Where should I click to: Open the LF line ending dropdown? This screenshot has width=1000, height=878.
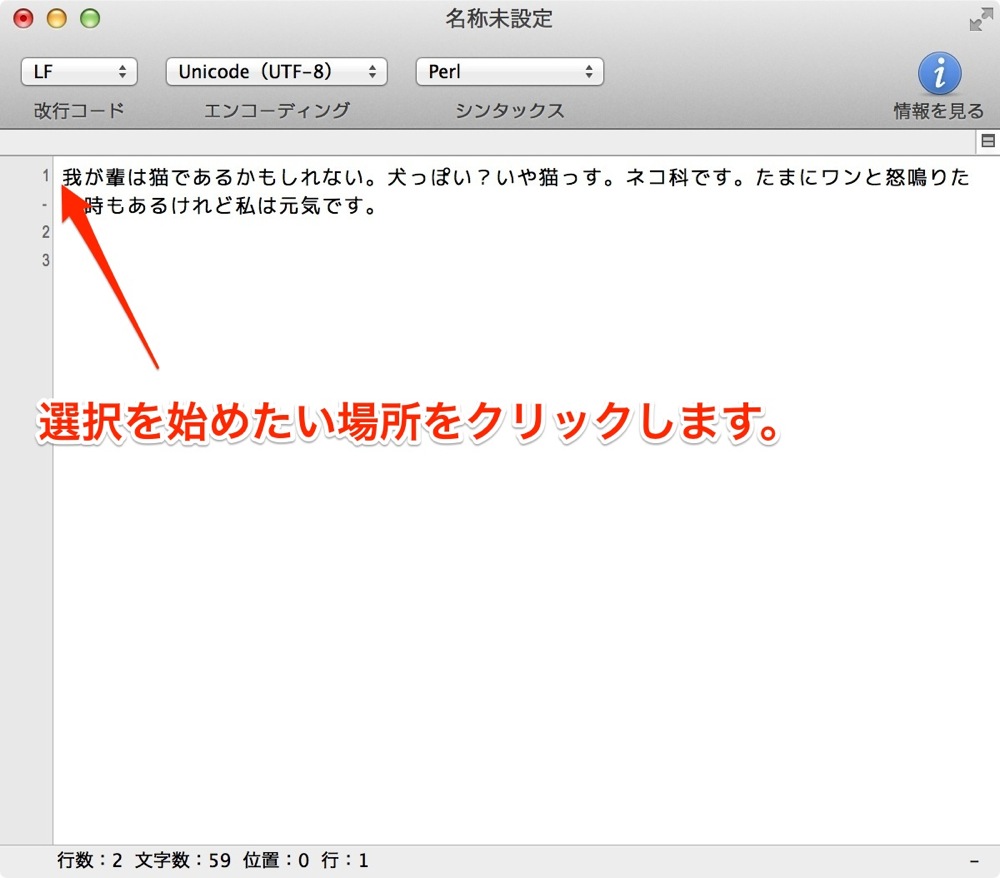[x=79, y=71]
